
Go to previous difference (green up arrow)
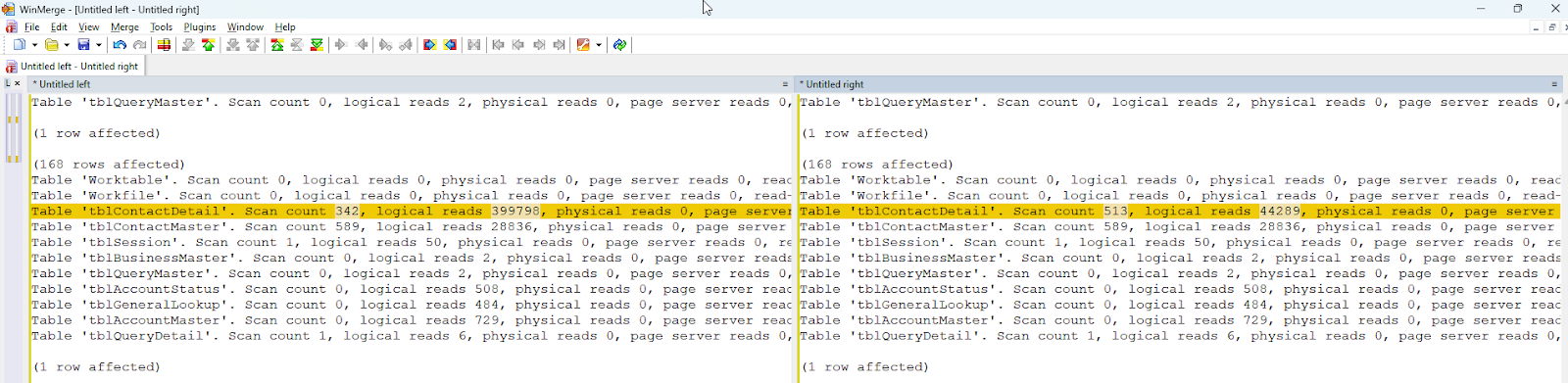[x=208, y=45]
